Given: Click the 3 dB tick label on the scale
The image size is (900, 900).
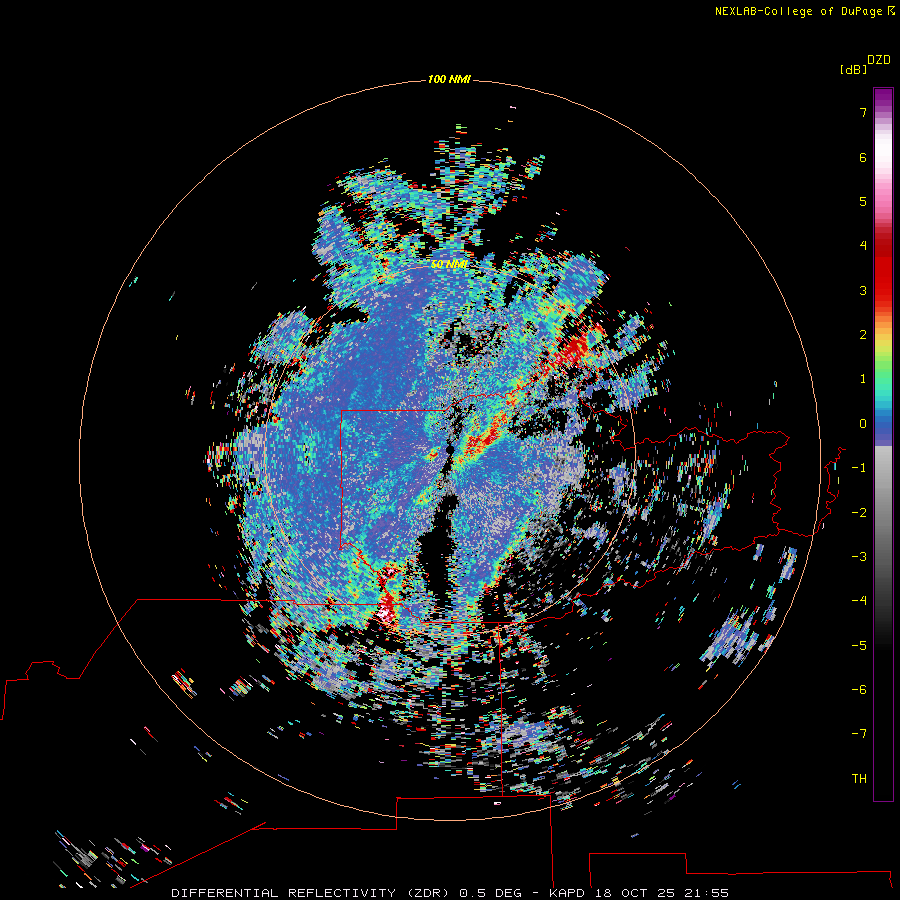Looking at the screenshot, I should pyautogui.click(x=863, y=290).
